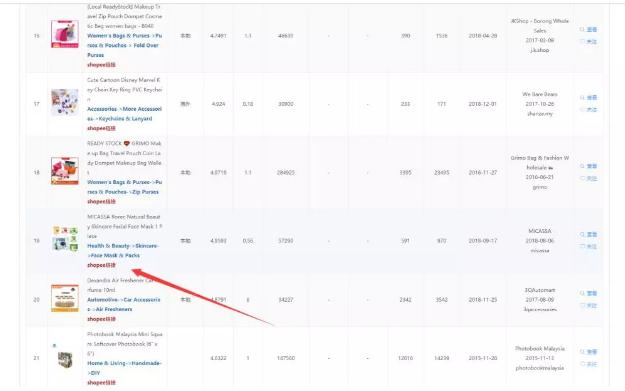Image resolution: width=625 pixels, height=391 pixels.
Task: Toggle follow for MICASSA face mask row
Action: pyautogui.click(x=588, y=246)
